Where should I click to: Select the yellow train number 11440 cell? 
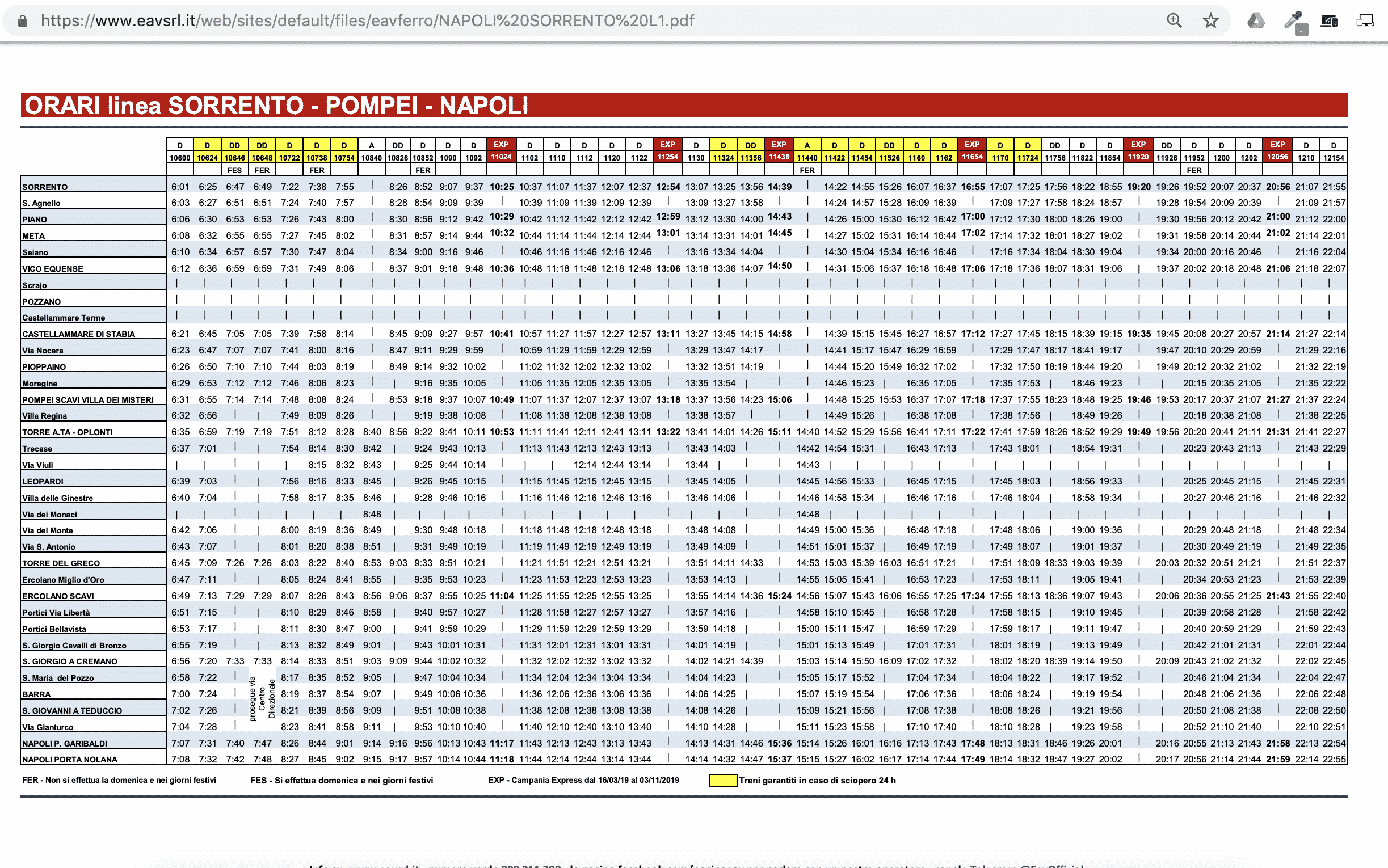click(807, 158)
